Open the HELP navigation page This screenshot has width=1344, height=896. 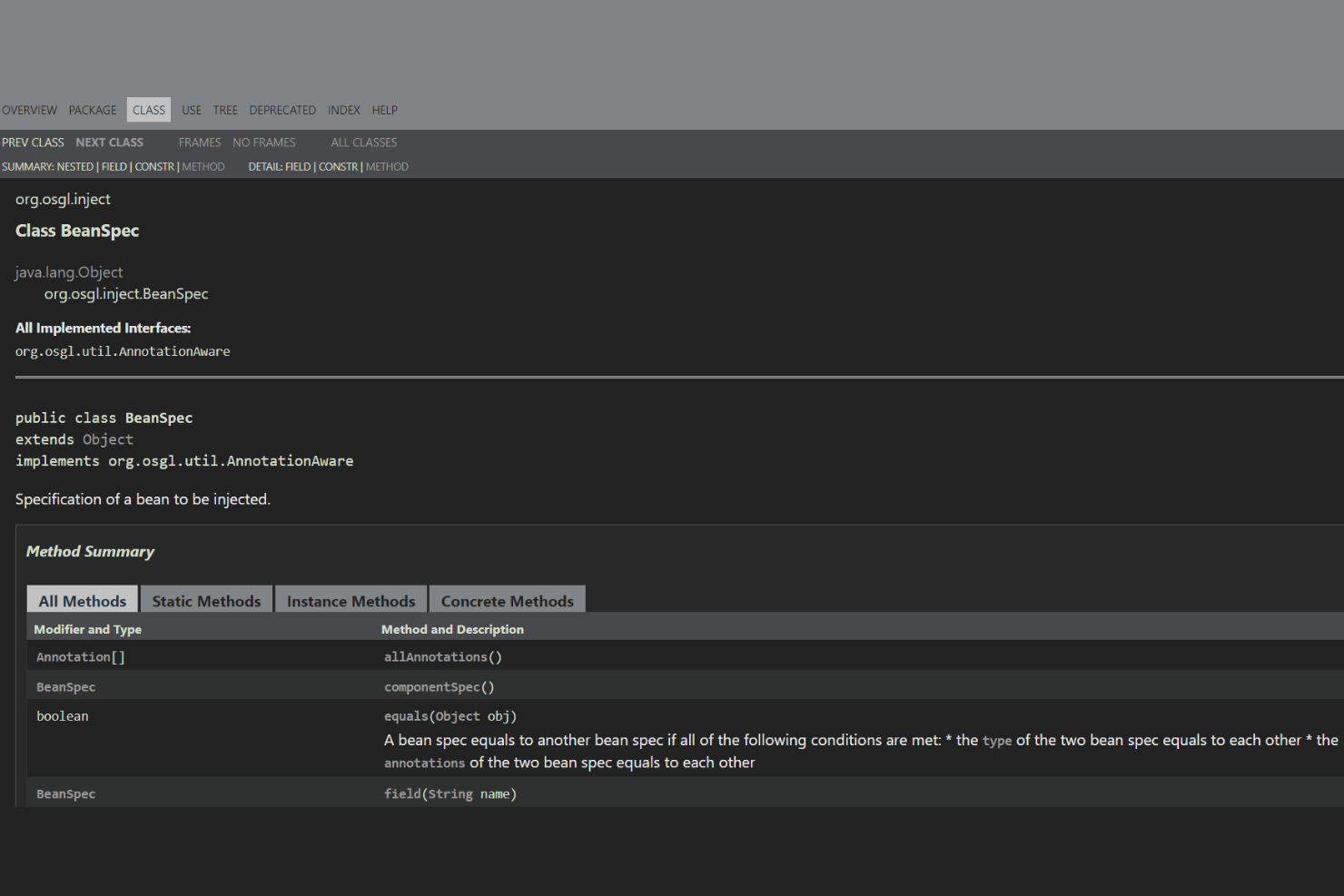point(384,110)
